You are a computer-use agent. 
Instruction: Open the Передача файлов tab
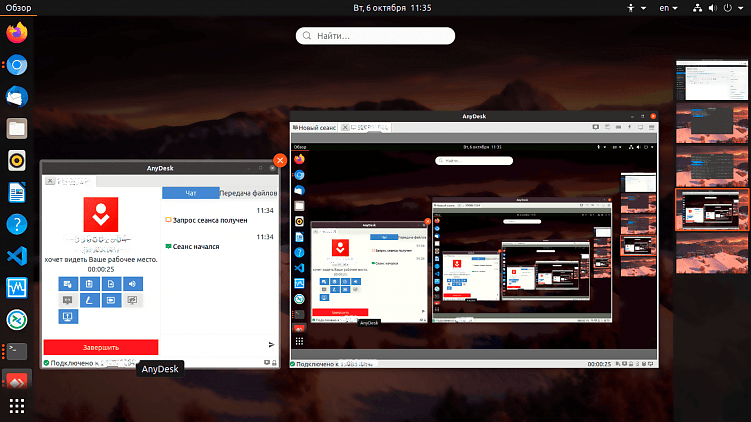[x=248, y=193]
